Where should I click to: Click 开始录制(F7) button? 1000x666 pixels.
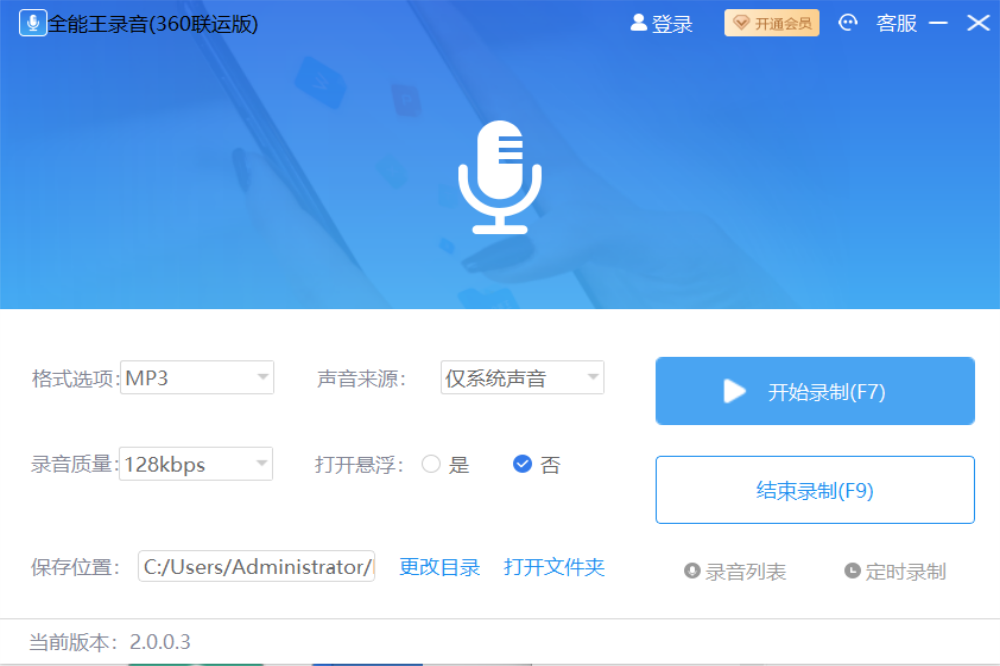point(815,391)
